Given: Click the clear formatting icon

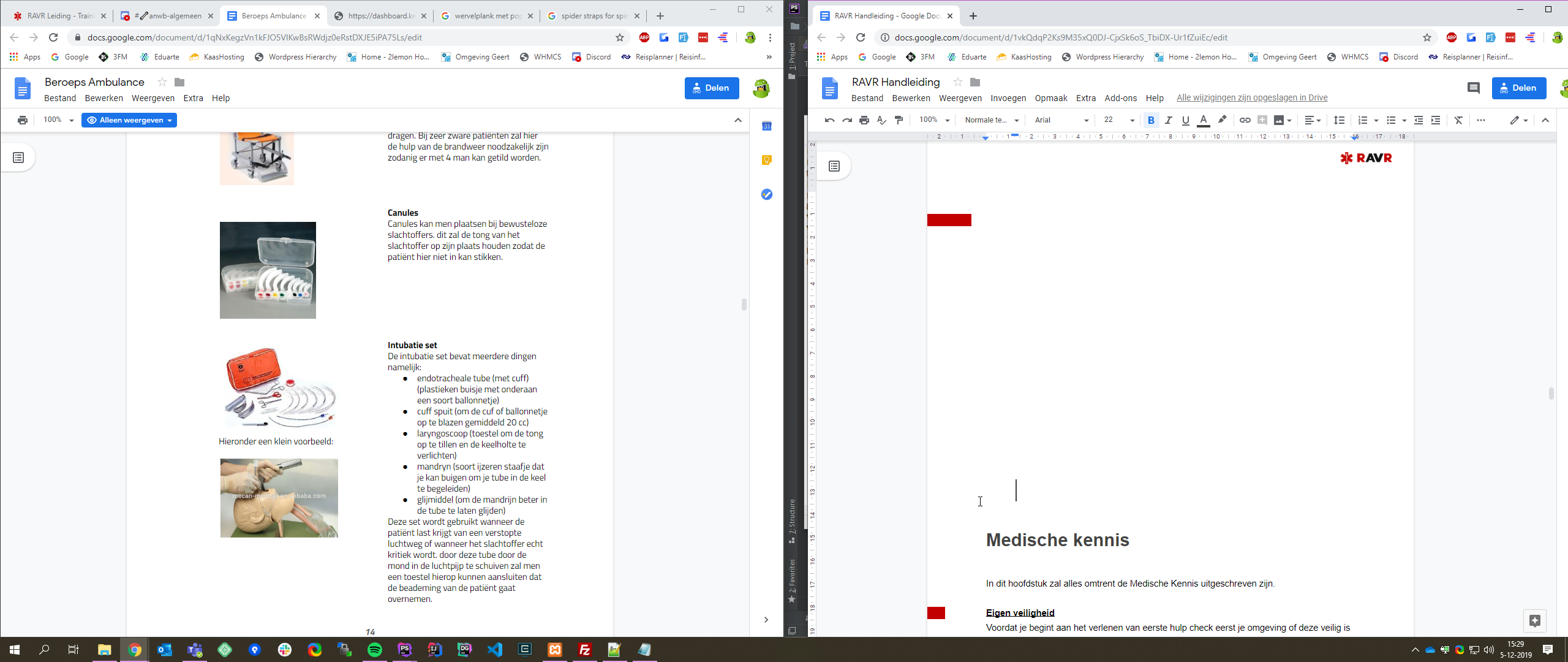Looking at the screenshot, I should (x=1458, y=120).
